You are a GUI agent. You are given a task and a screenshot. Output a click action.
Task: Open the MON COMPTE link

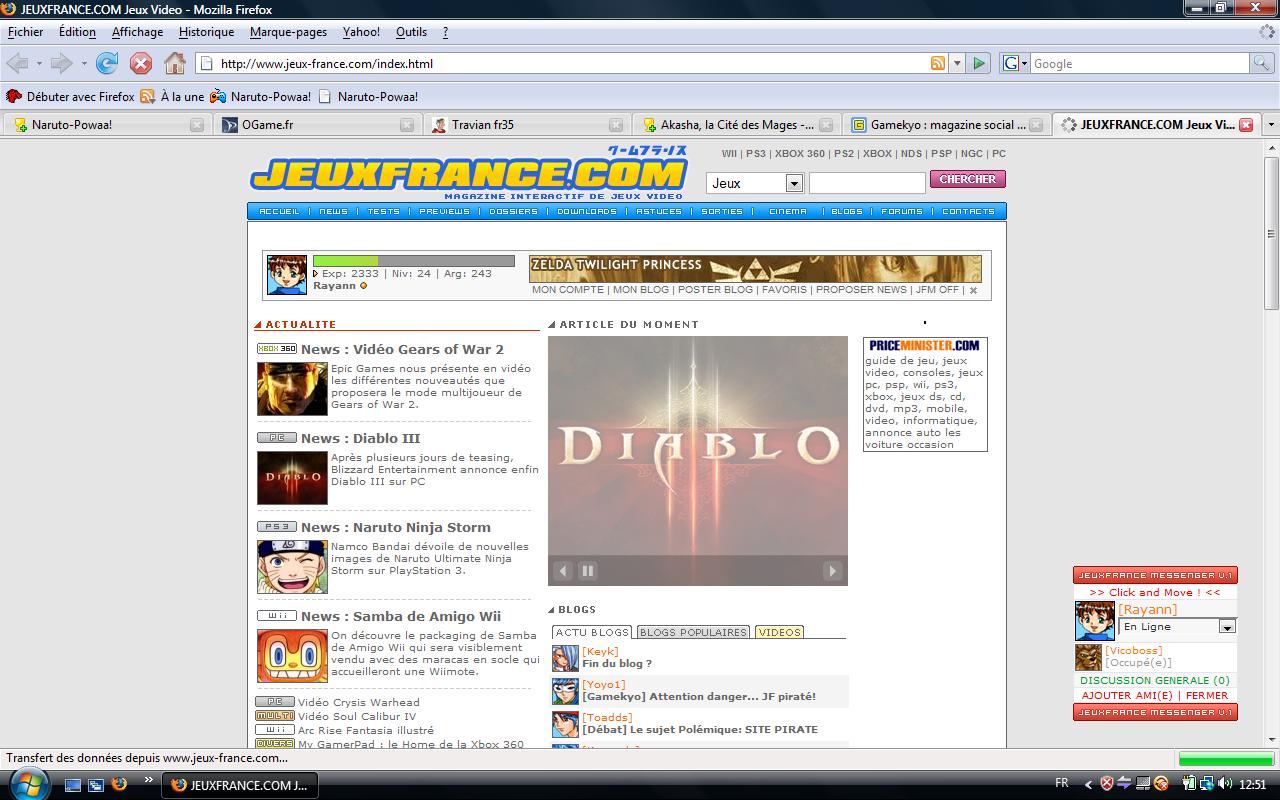(568, 290)
